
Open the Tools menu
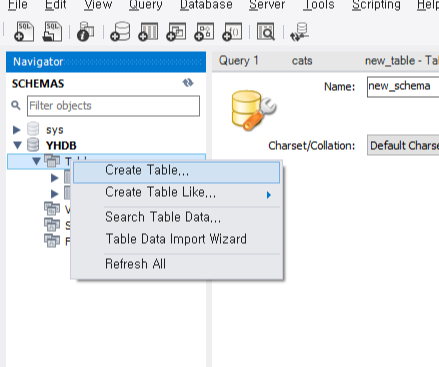point(319,5)
